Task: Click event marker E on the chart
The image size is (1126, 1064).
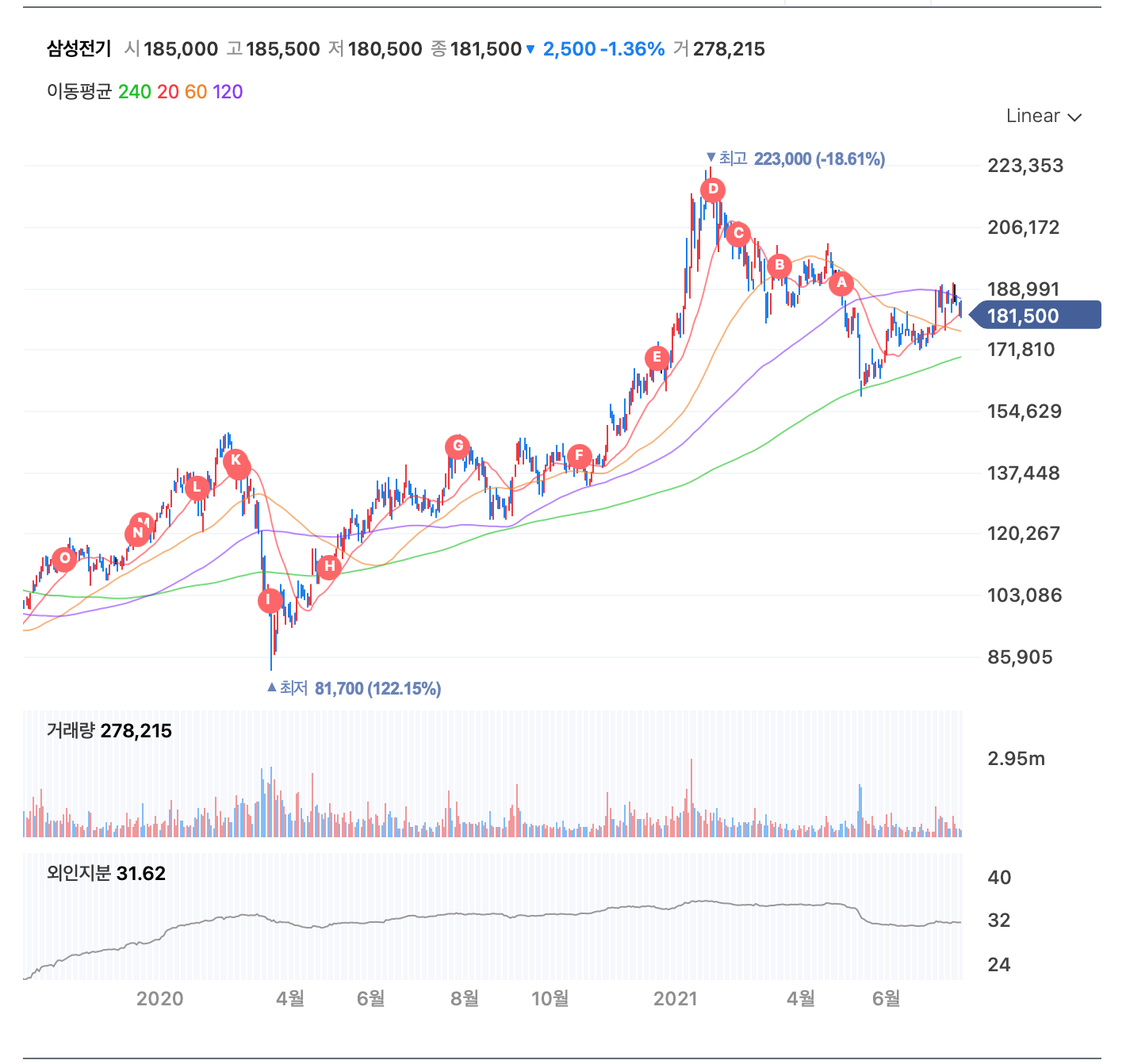Action: coord(657,358)
